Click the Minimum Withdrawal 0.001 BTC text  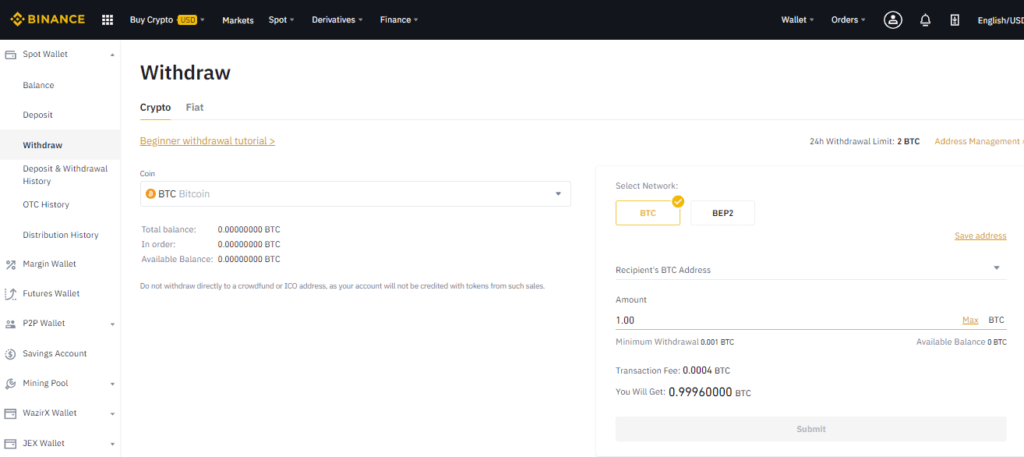point(675,342)
